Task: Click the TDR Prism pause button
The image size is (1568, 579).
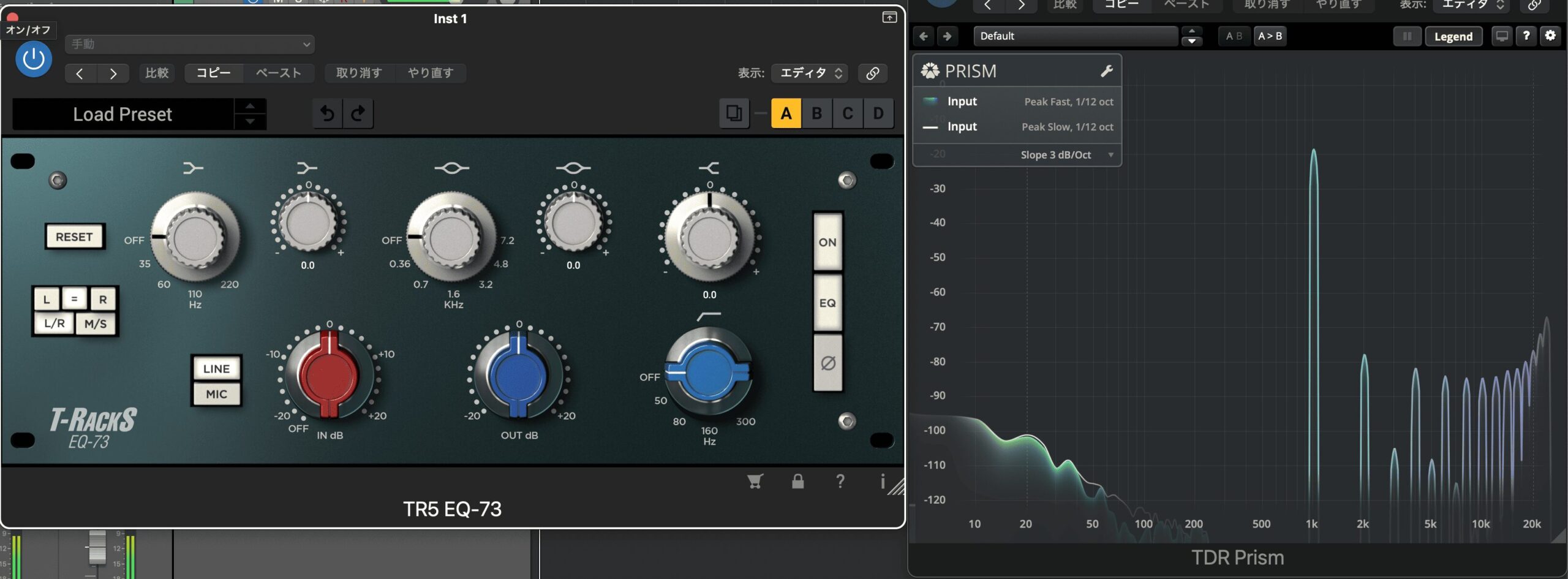Action: coord(1407,36)
